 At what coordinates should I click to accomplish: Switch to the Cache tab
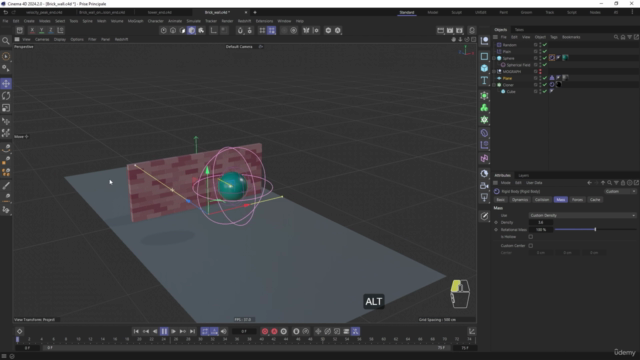[595, 200]
